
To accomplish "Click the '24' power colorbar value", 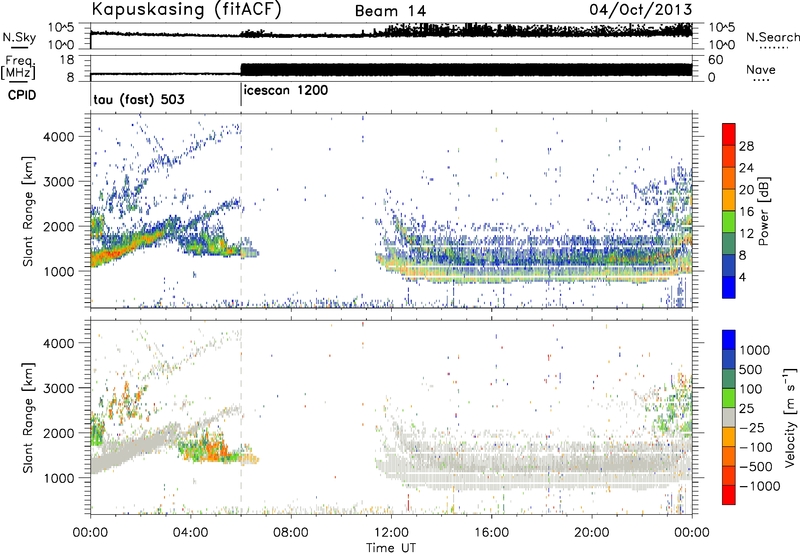I will click(746, 168).
